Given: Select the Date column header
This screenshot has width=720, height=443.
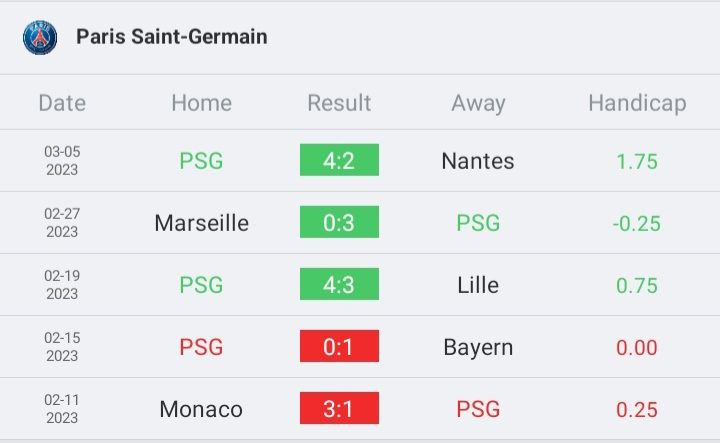Looking at the screenshot, I should tap(62, 103).
